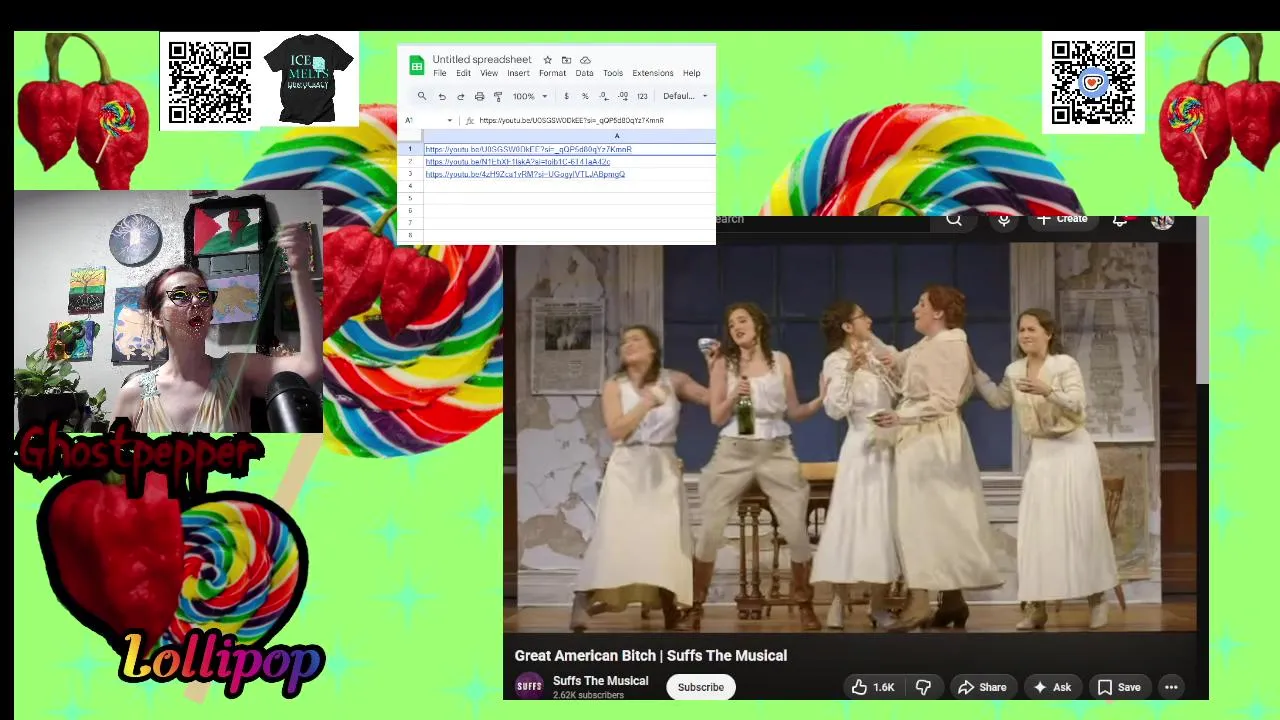The height and width of the screenshot is (720, 1280).
Task: Like the video with 1.6K likes
Action: click(873, 687)
